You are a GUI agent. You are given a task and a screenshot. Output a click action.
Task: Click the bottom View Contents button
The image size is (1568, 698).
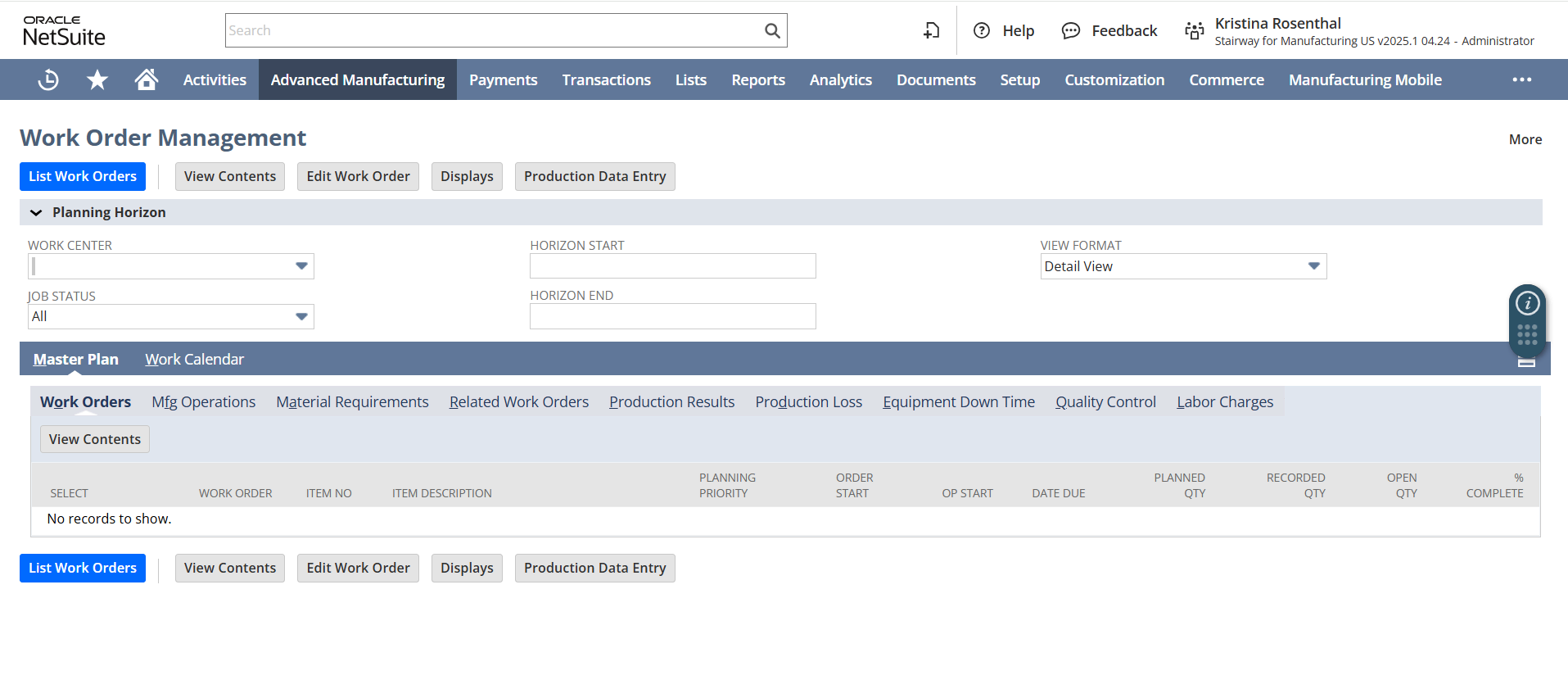tap(230, 568)
